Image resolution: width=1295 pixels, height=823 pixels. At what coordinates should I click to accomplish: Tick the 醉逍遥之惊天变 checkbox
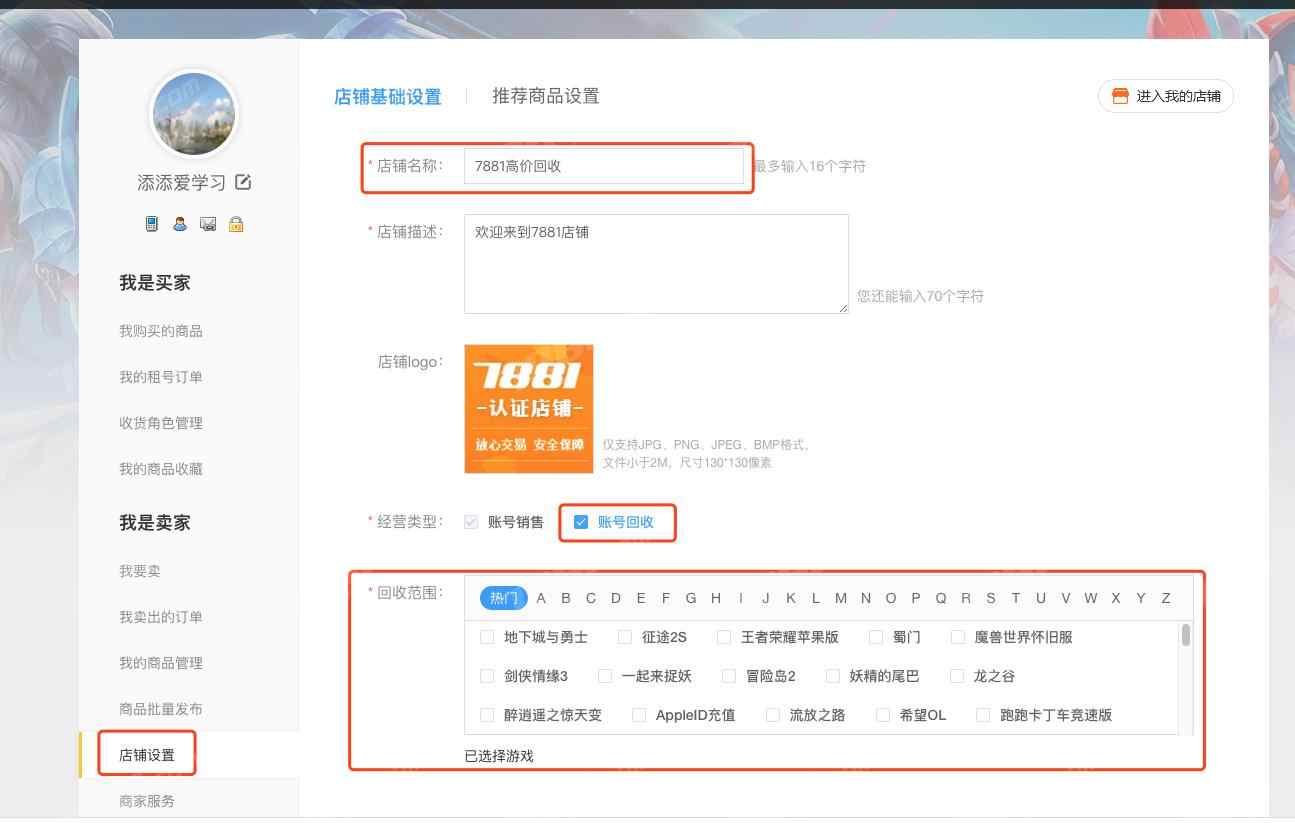487,715
